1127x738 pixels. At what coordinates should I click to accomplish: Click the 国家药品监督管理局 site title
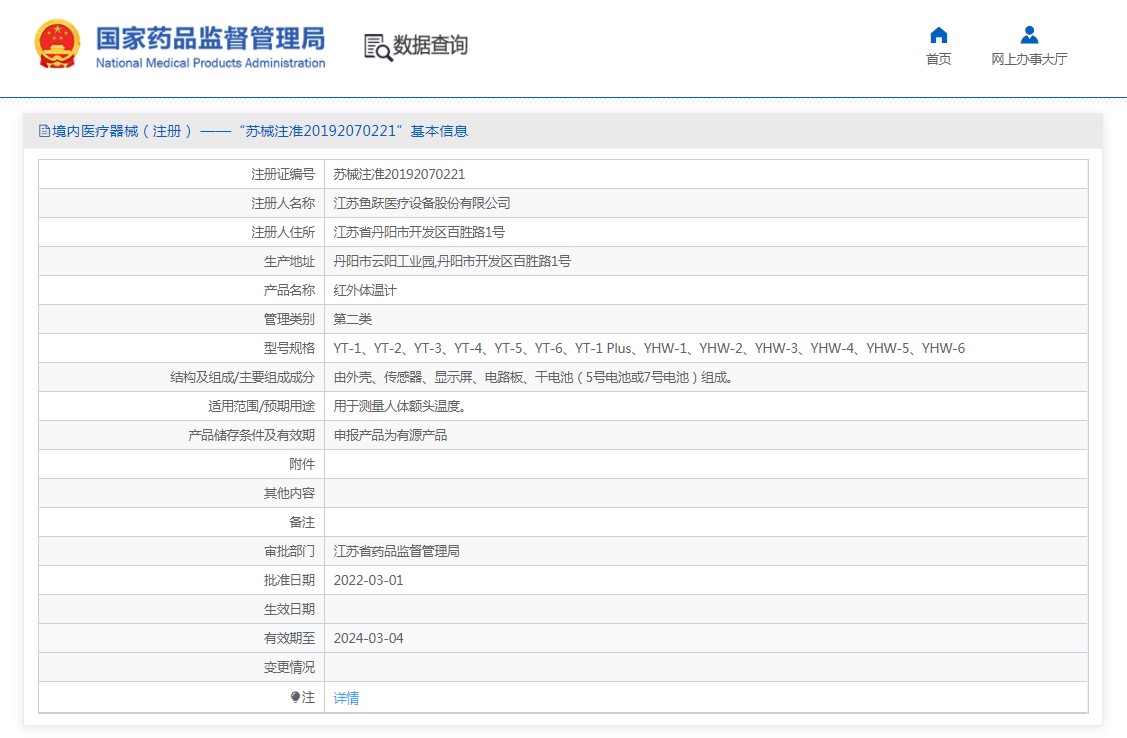210,38
